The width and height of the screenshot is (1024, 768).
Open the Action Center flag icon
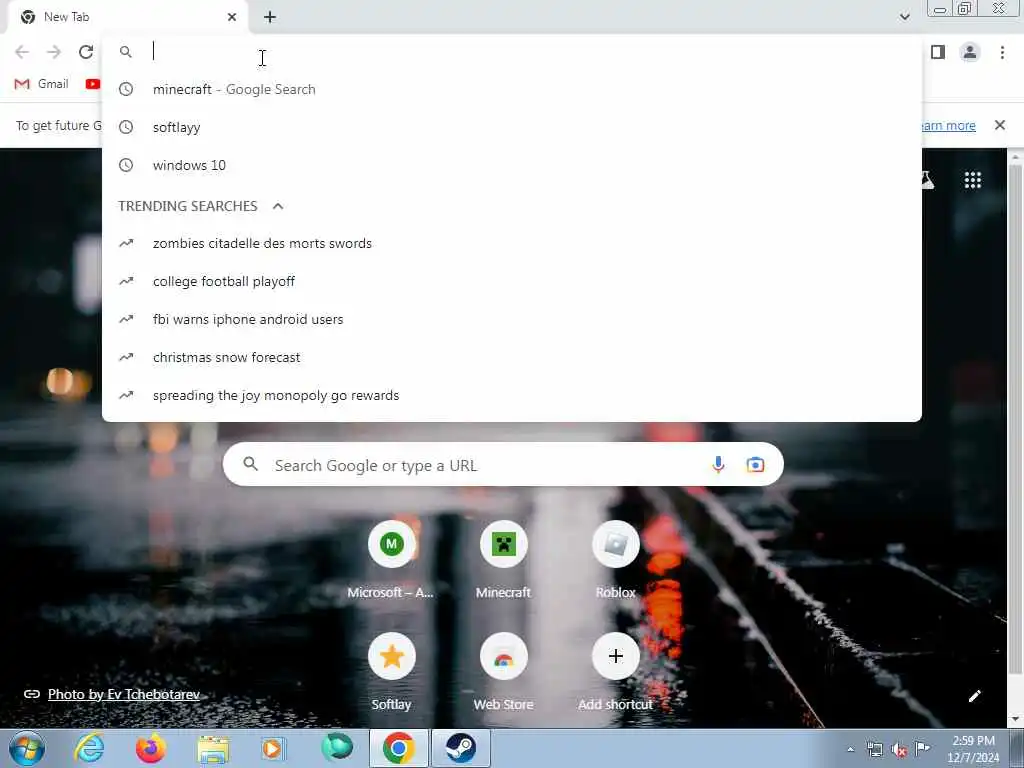click(x=922, y=749)
